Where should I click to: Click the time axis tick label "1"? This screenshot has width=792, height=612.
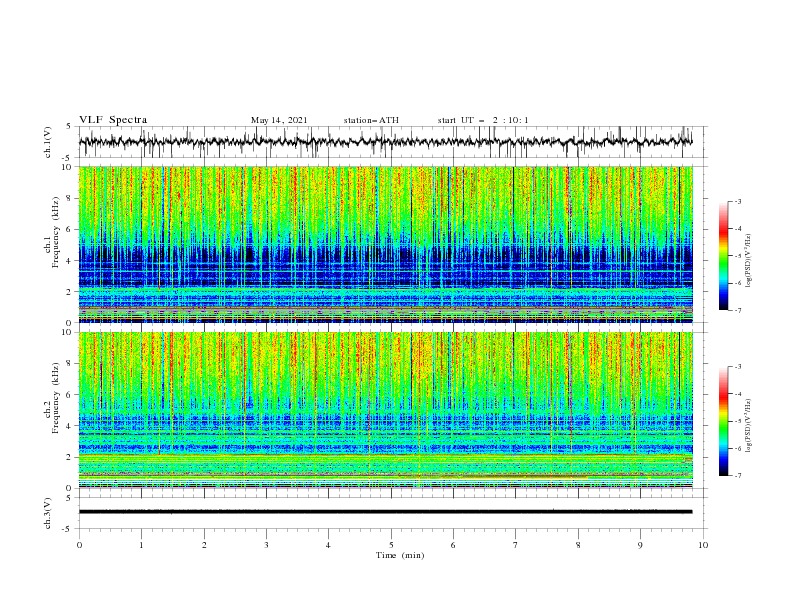pos(141,545)
